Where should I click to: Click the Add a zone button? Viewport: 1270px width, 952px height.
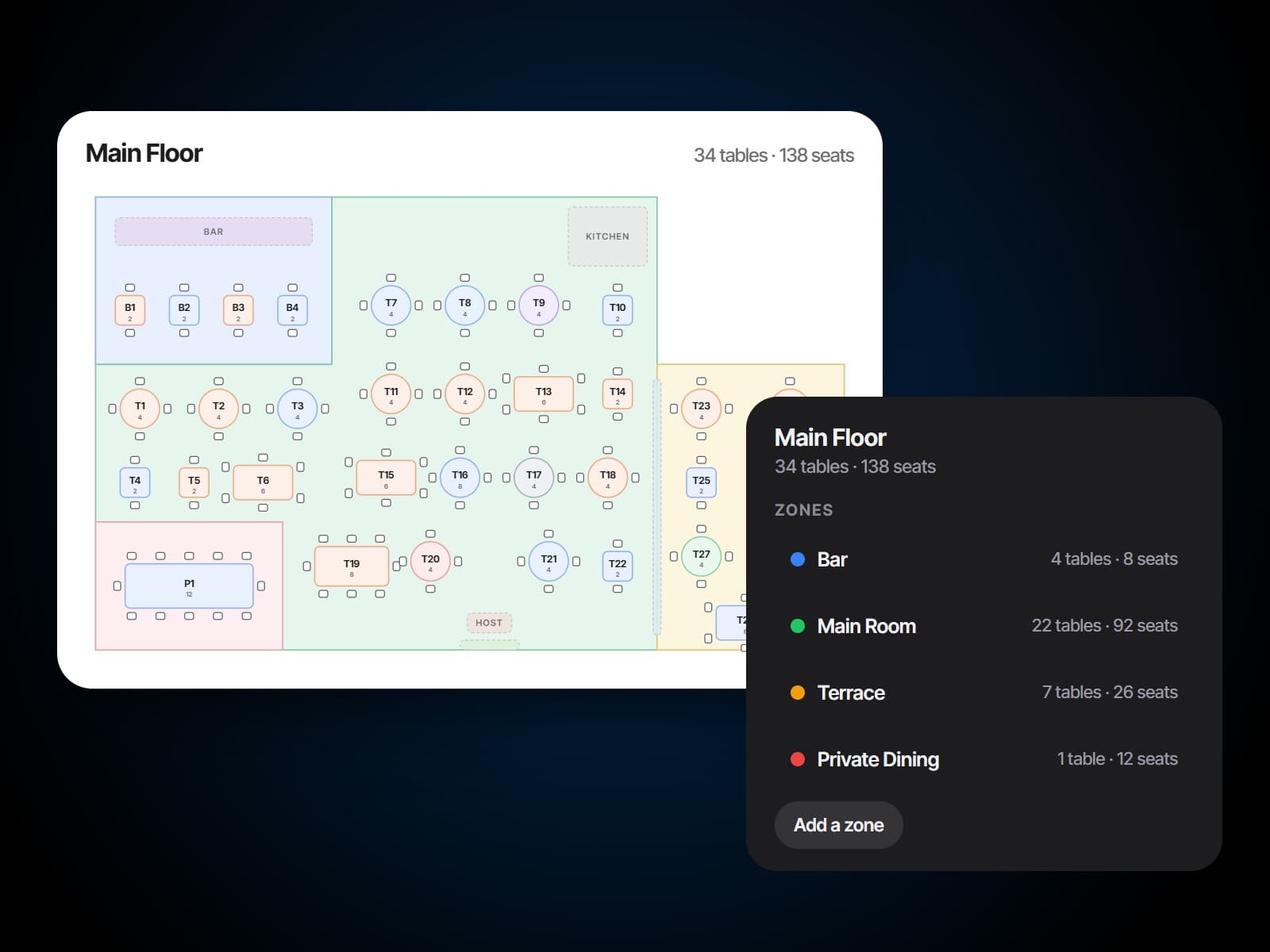point(839,825)
